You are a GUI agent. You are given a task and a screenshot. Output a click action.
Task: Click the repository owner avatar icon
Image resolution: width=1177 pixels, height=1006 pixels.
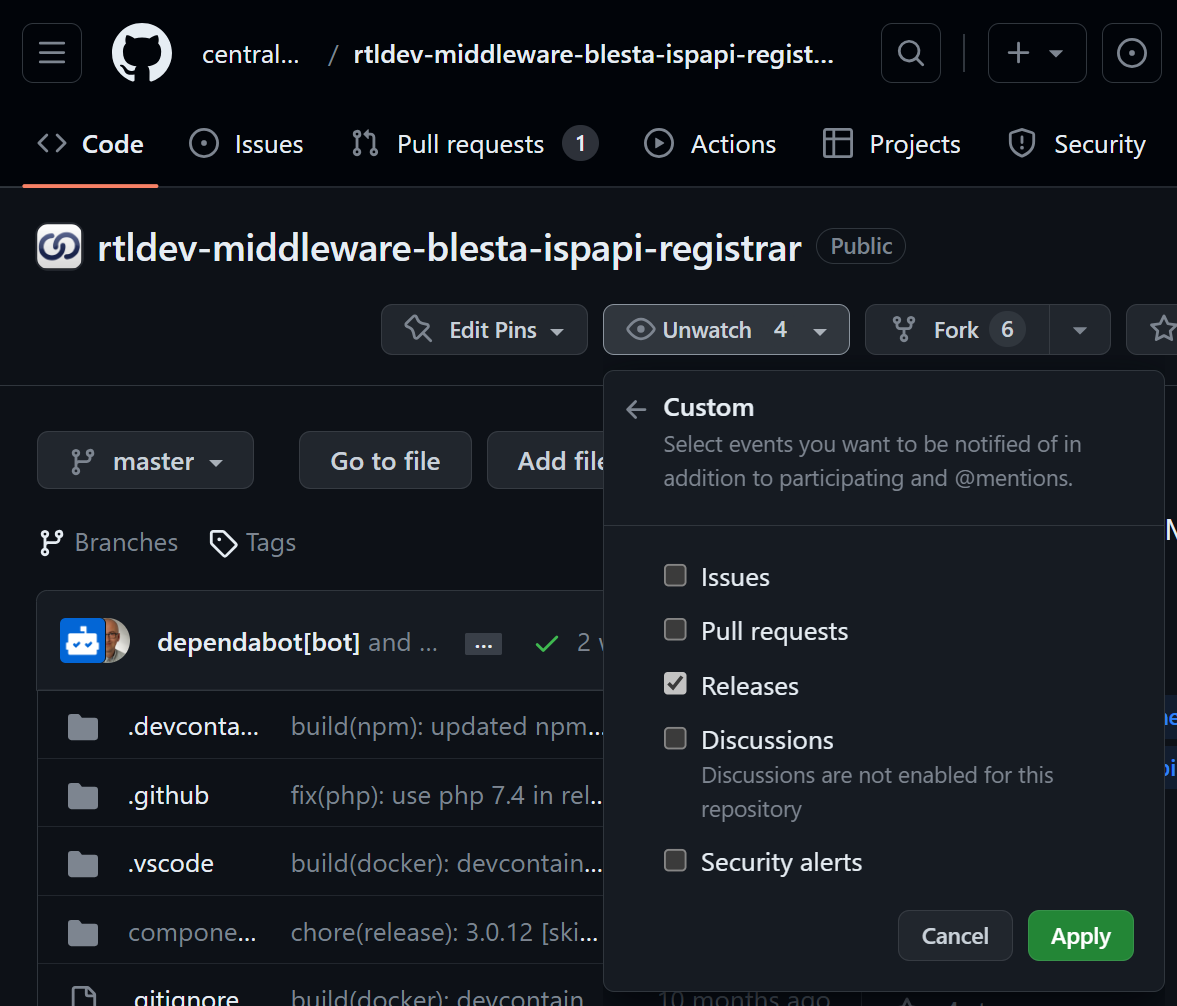pos(59,246)
